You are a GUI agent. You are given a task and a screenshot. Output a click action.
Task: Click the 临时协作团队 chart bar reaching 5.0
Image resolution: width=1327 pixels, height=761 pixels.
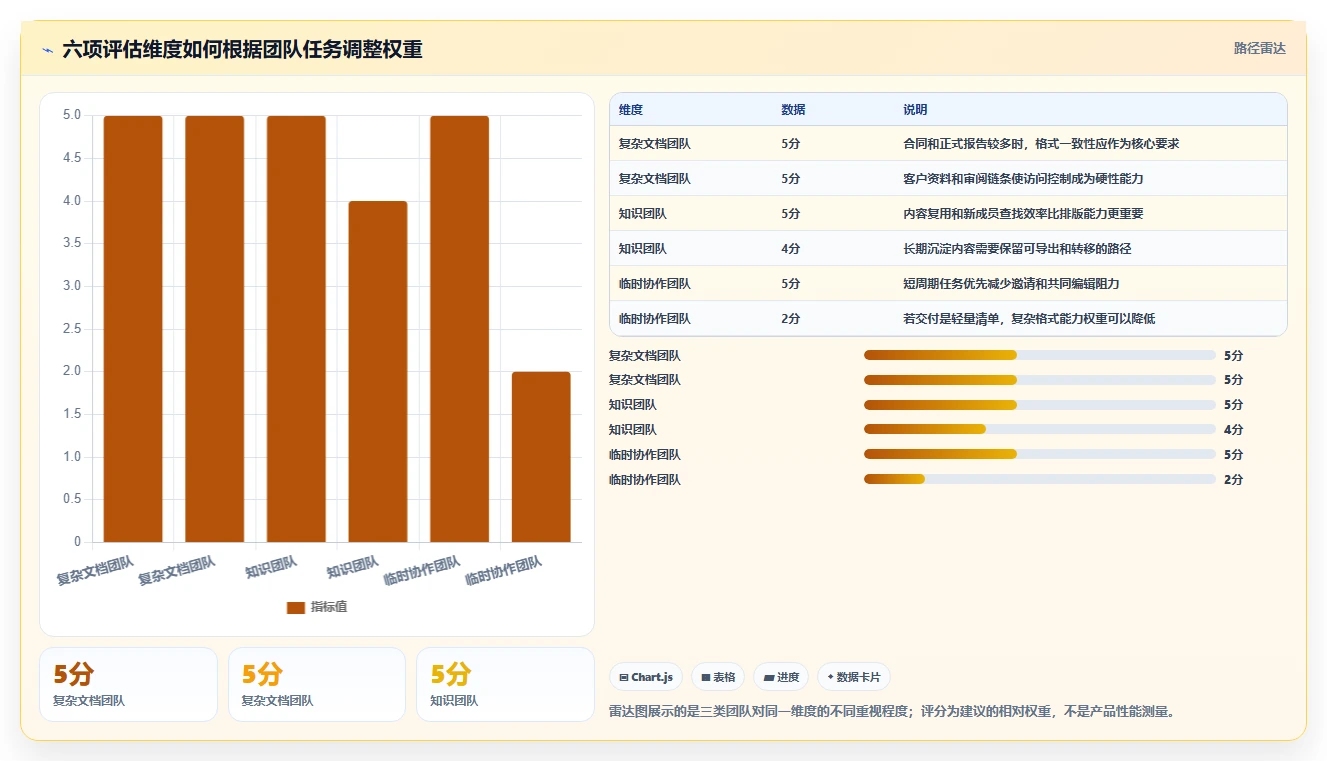tap(459, 329)
